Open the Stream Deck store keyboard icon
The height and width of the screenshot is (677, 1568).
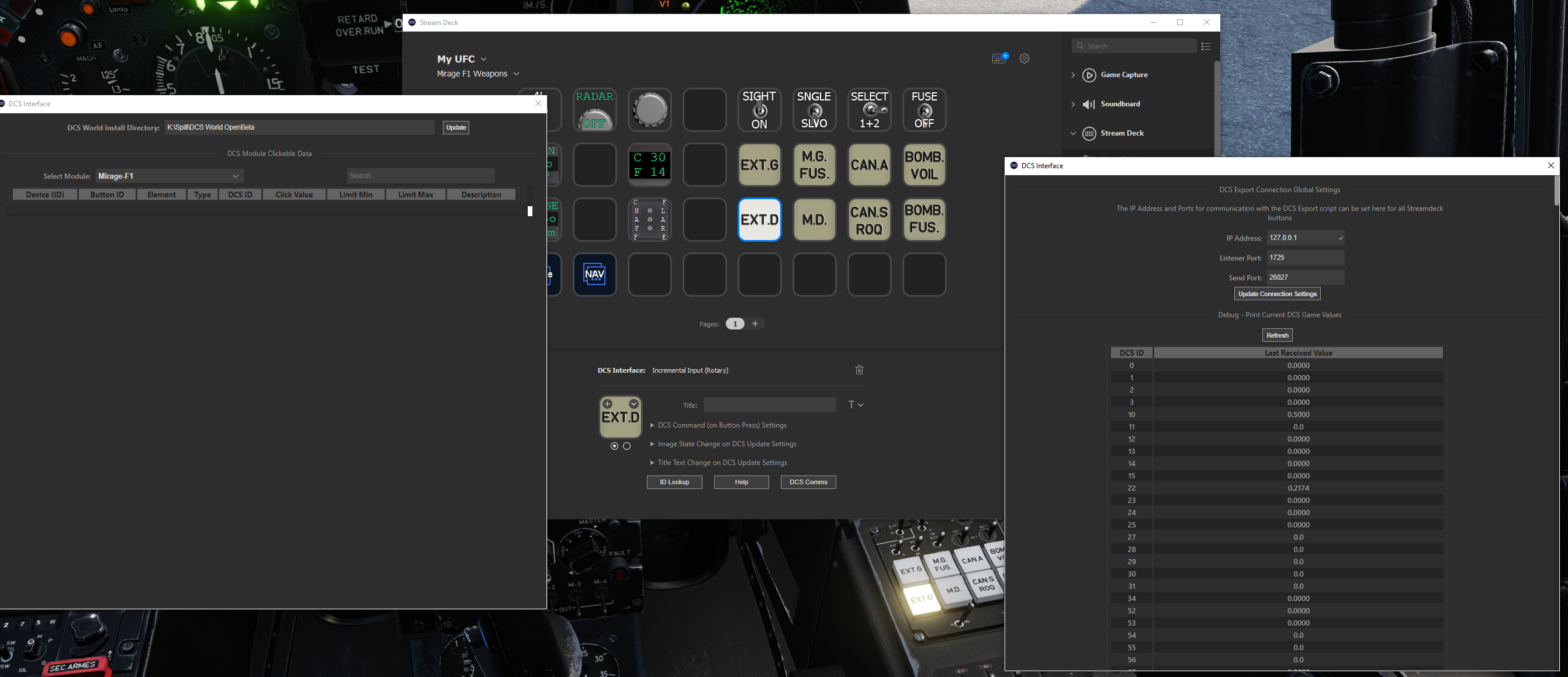1000,58
